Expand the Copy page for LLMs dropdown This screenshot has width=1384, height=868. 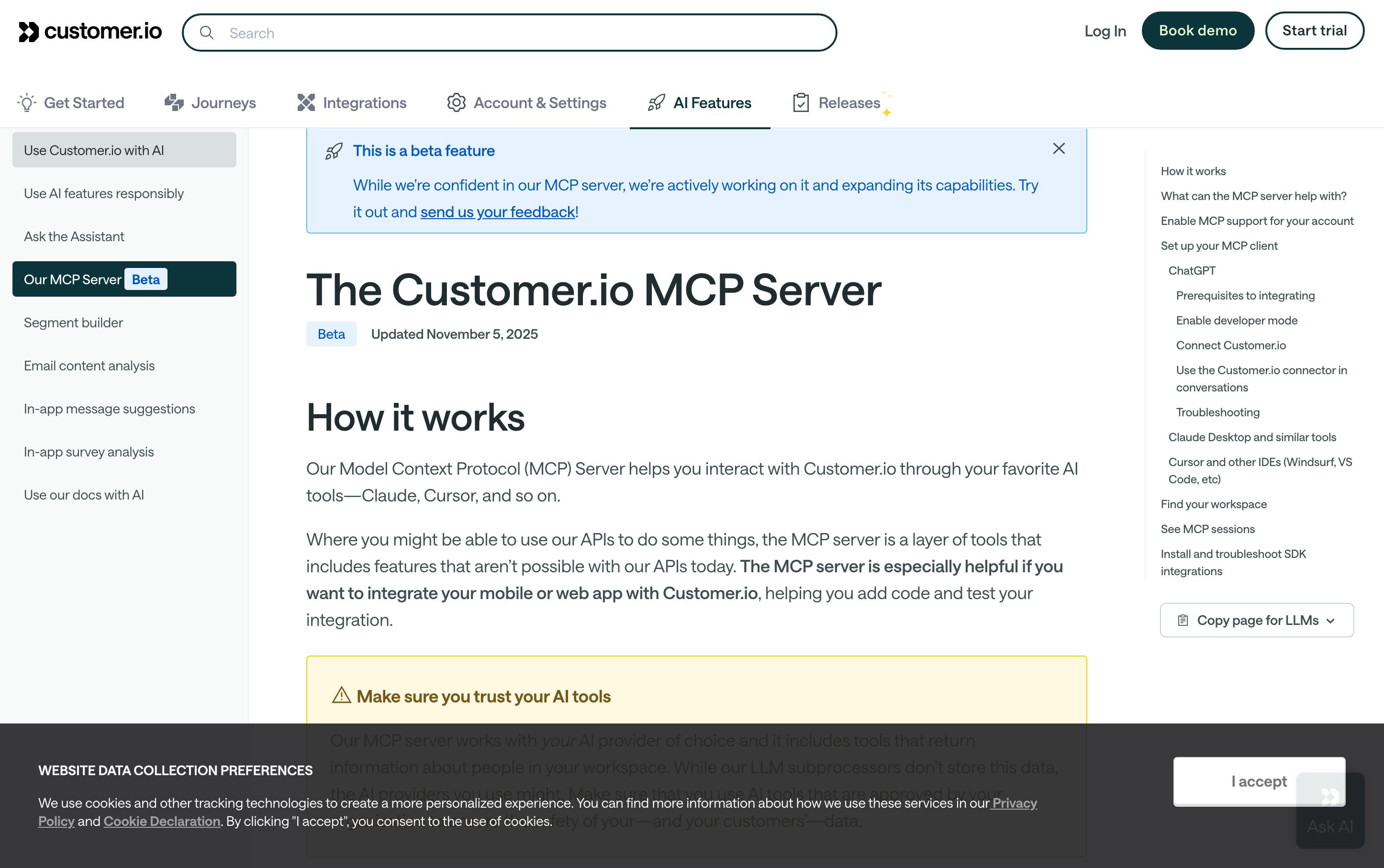click(1330, 621)
